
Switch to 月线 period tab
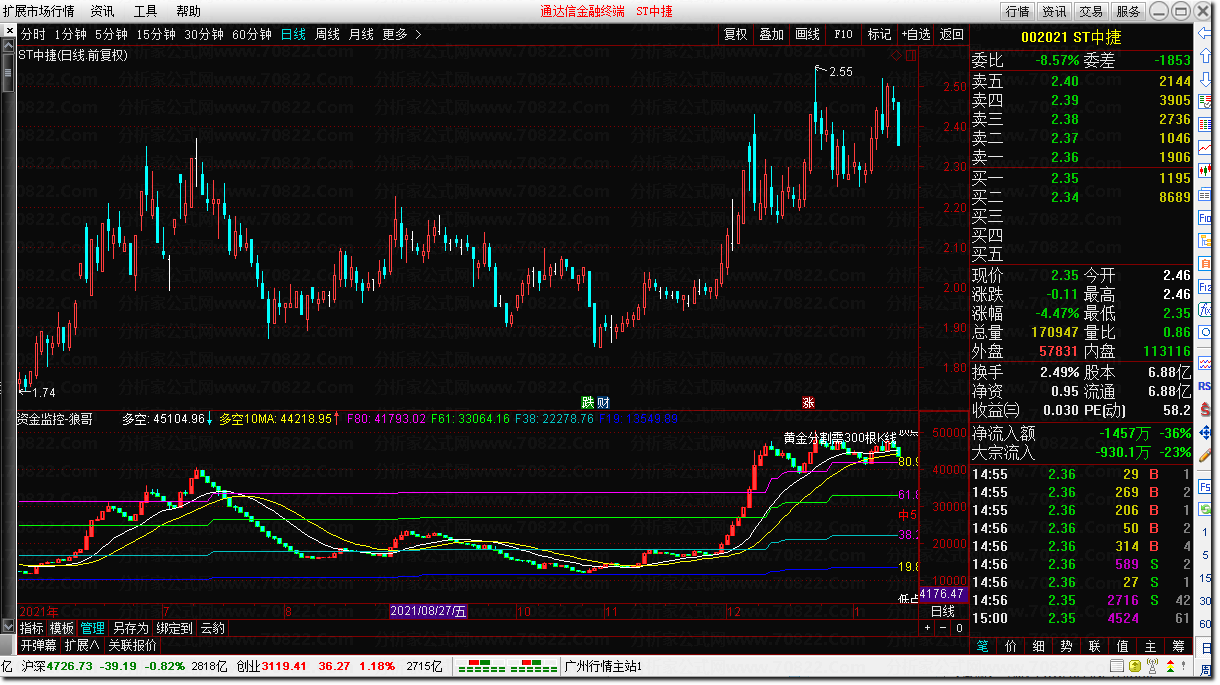pyautogui.click(x=361, y=34)
